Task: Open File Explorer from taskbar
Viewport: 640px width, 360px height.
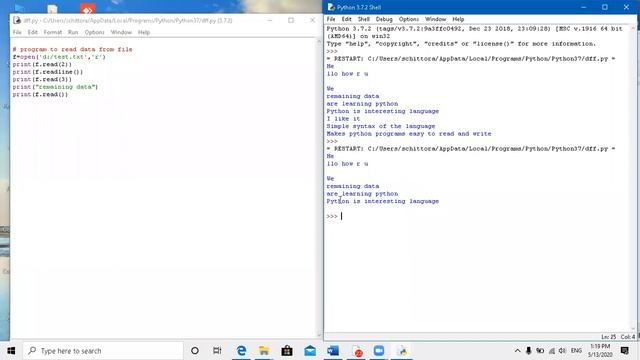Action: point(264,351)
